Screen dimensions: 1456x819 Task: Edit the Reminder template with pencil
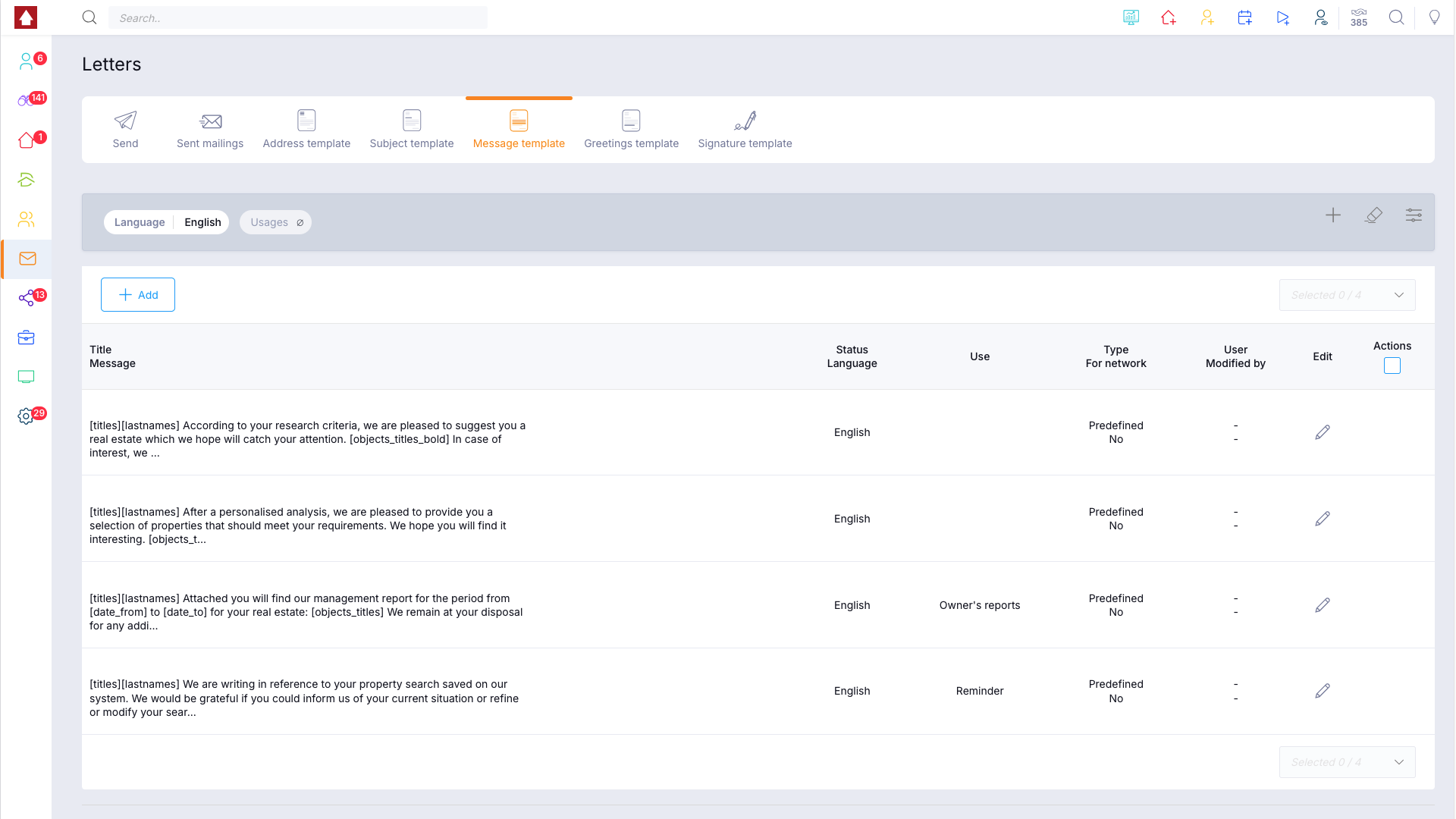pyautogui.click(x=1323, y=691)
